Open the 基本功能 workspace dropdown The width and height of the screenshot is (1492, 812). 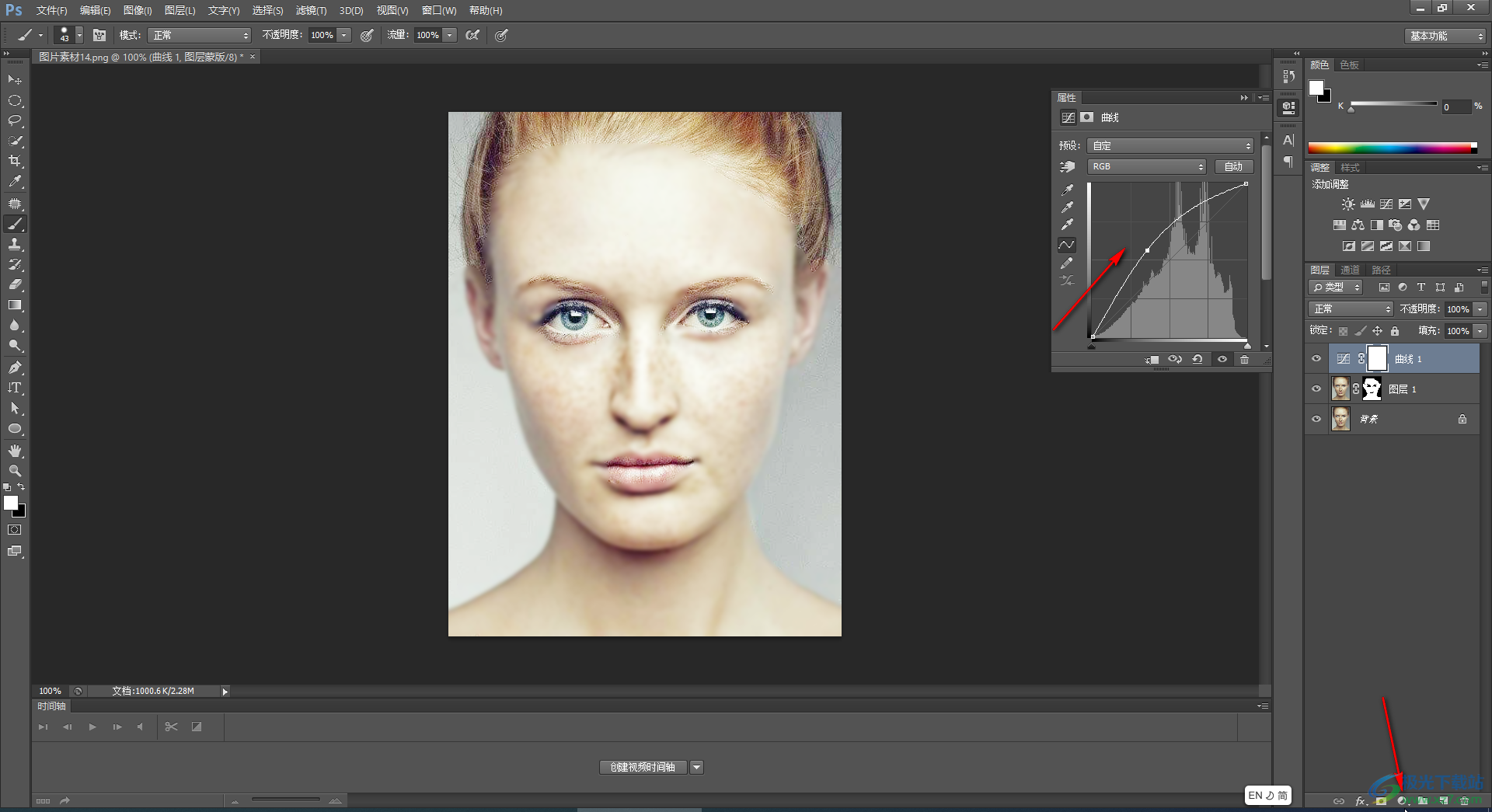[x=1445, y=36]
